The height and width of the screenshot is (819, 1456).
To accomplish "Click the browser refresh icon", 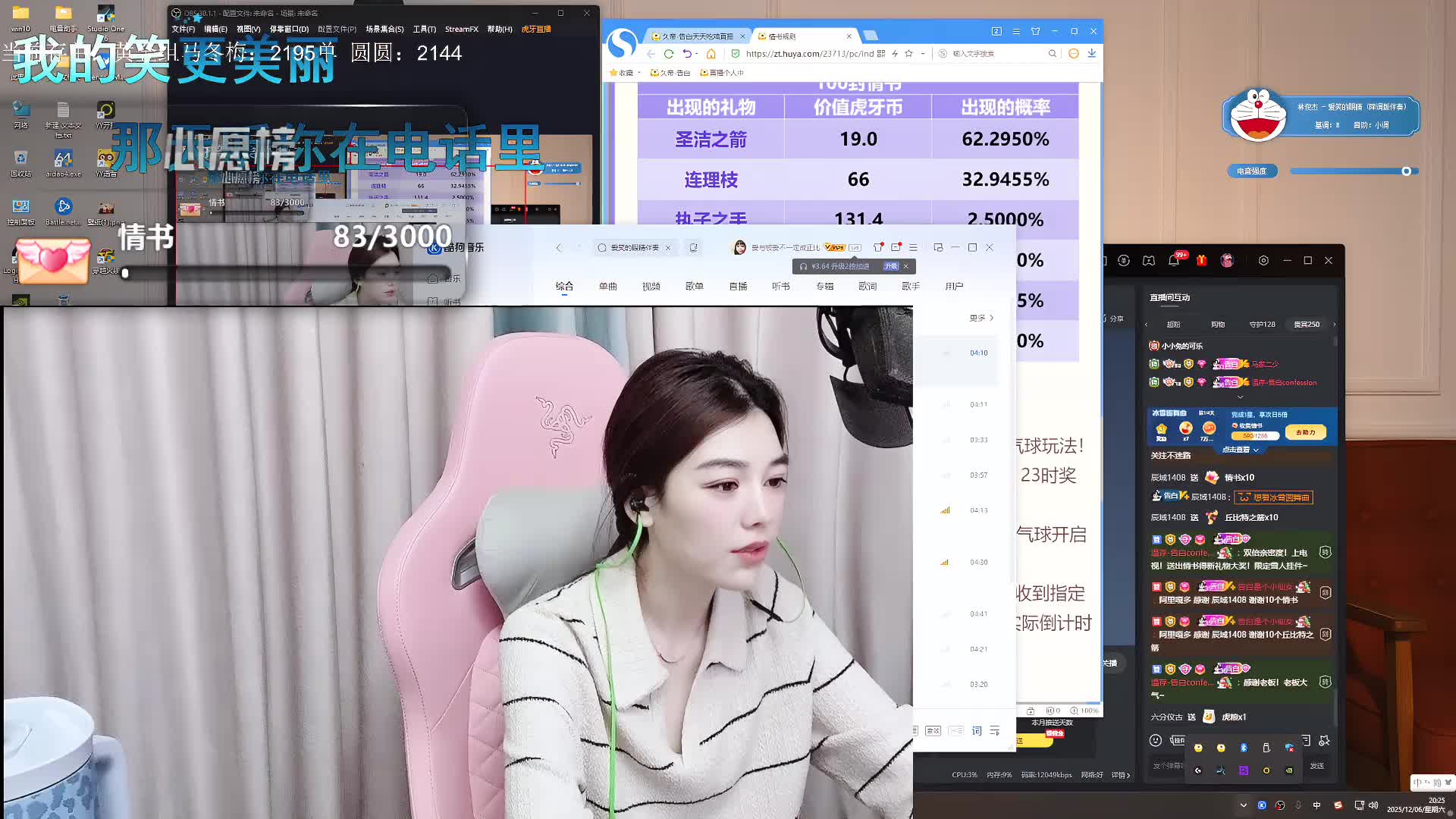I will tap(668, 54).
